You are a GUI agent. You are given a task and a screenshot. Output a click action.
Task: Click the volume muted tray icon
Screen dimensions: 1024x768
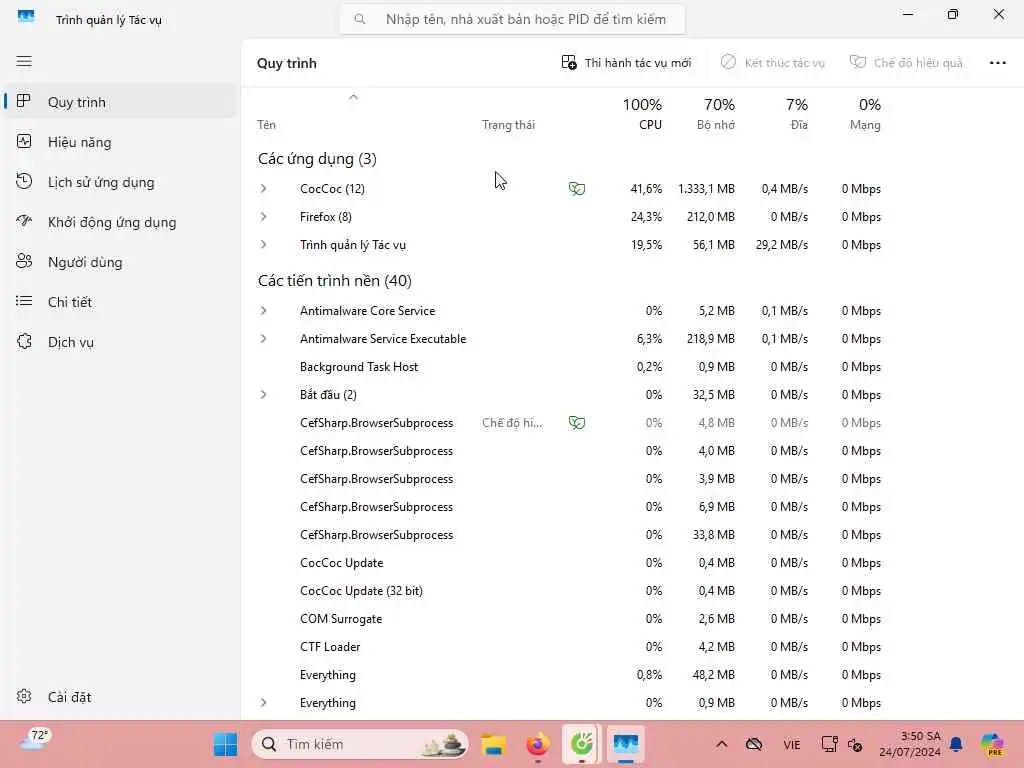click(855, 744)
